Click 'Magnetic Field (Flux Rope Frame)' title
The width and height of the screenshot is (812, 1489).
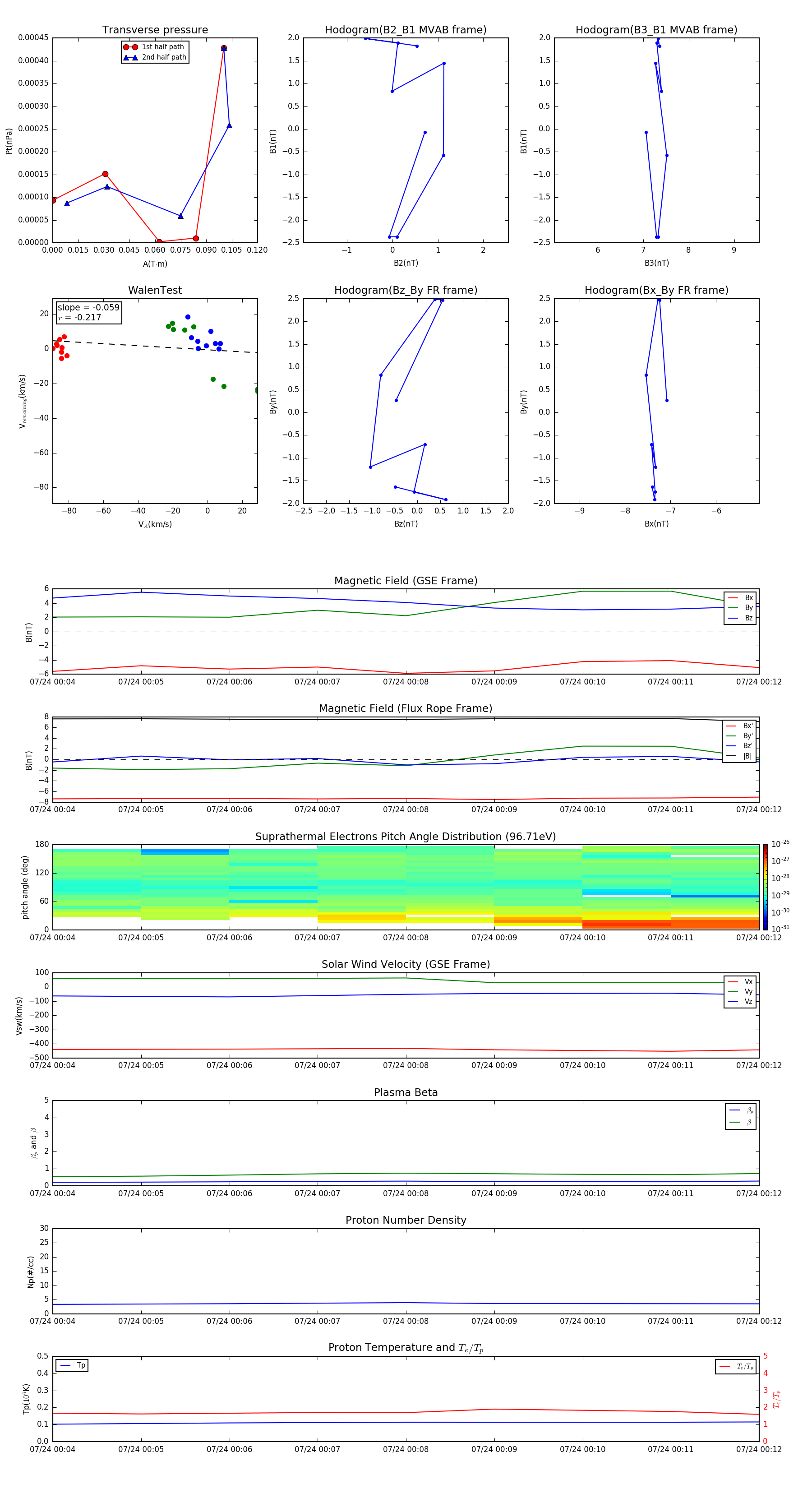pos(406,709)
